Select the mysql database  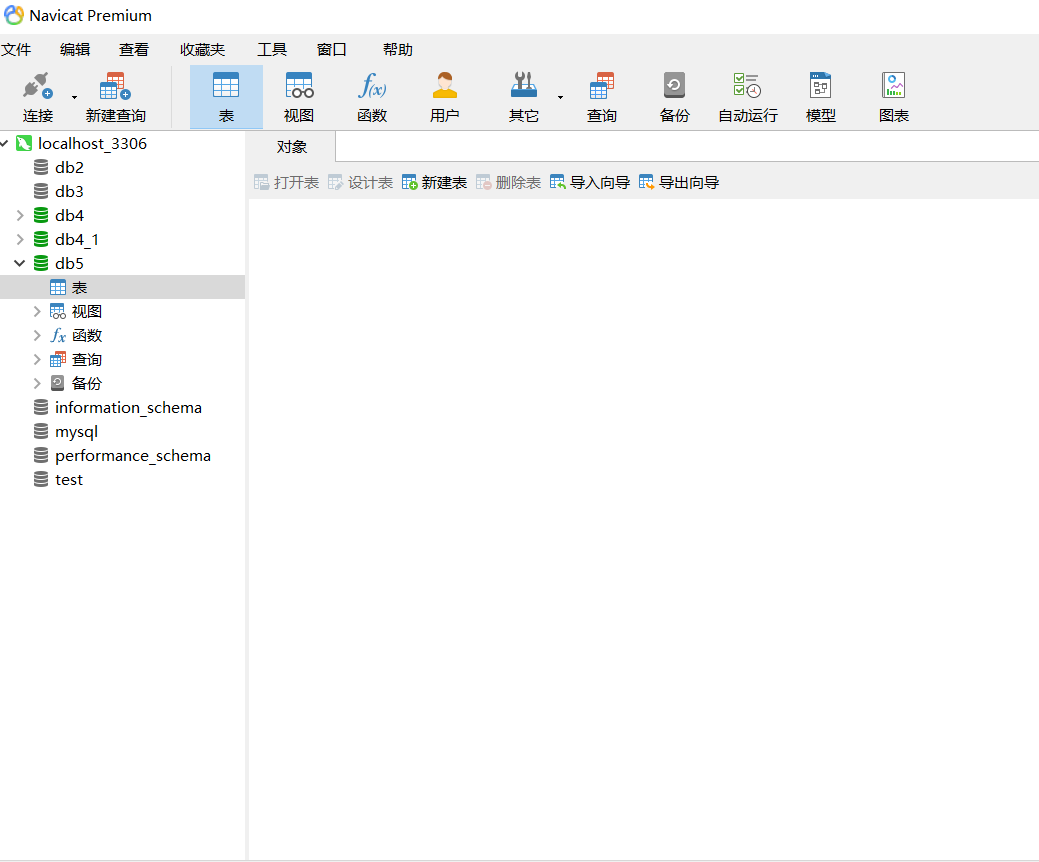(x=76, y=432)
